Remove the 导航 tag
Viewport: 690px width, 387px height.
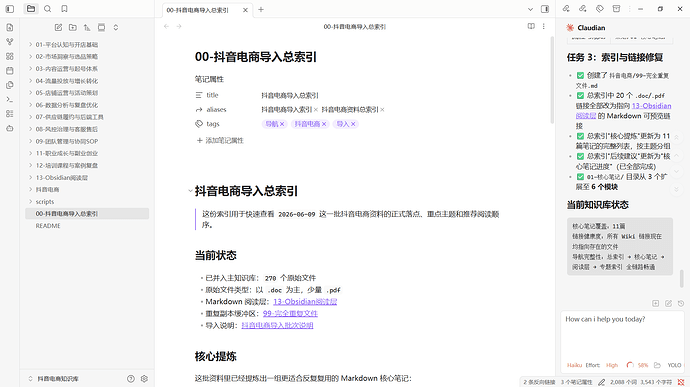tap(282, 124)
